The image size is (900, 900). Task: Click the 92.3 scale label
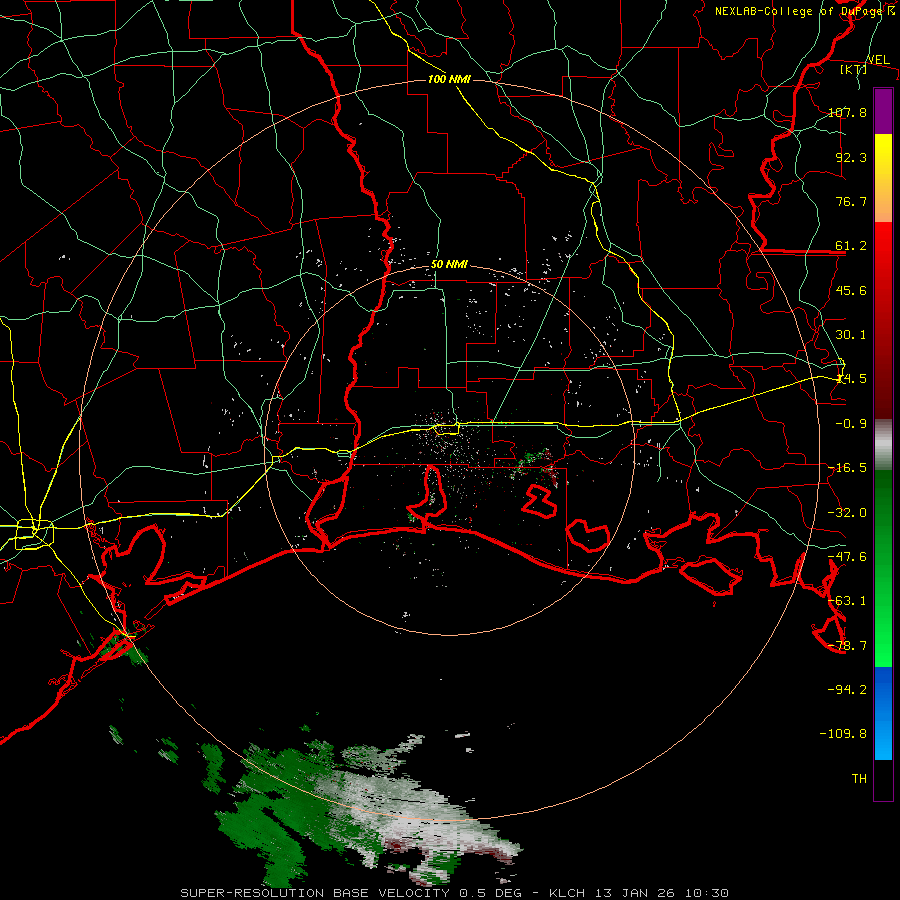(851, 157)
